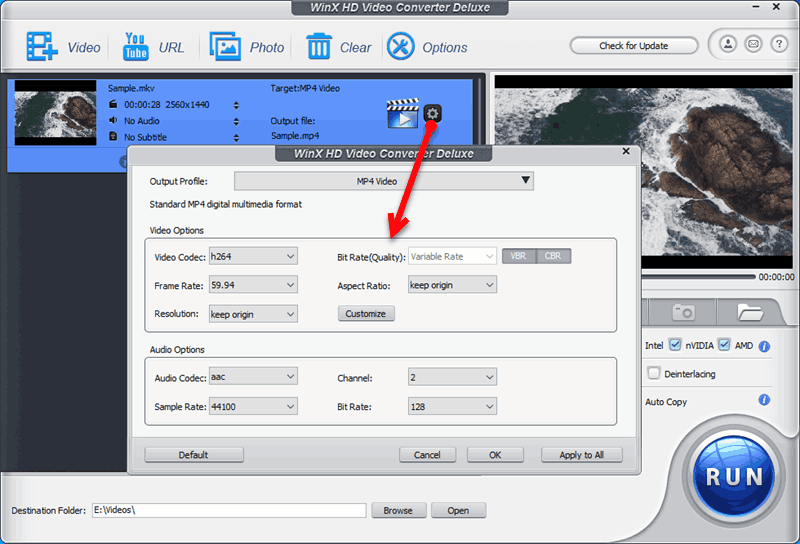Click Cancel in the settings dialog
Image resolution: width=800 pixels, height=544 pixels.
427,455
